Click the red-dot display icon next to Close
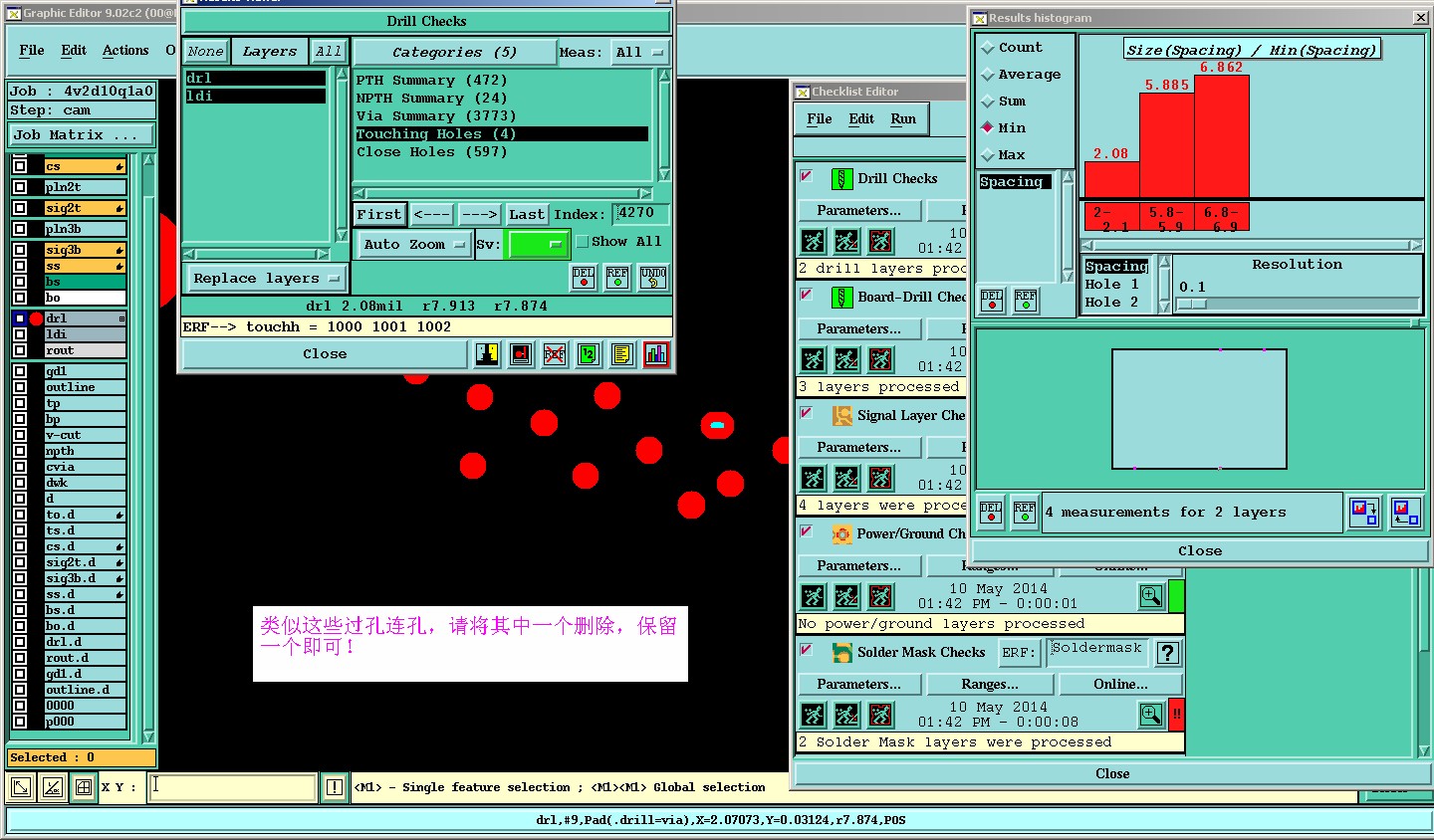 [521, 354]
